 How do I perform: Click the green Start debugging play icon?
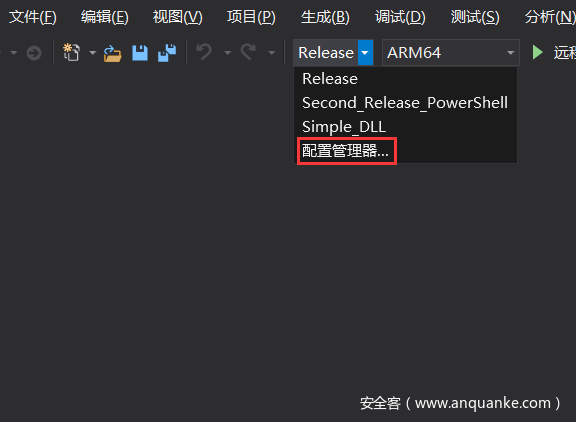click(x=537, y=53)
